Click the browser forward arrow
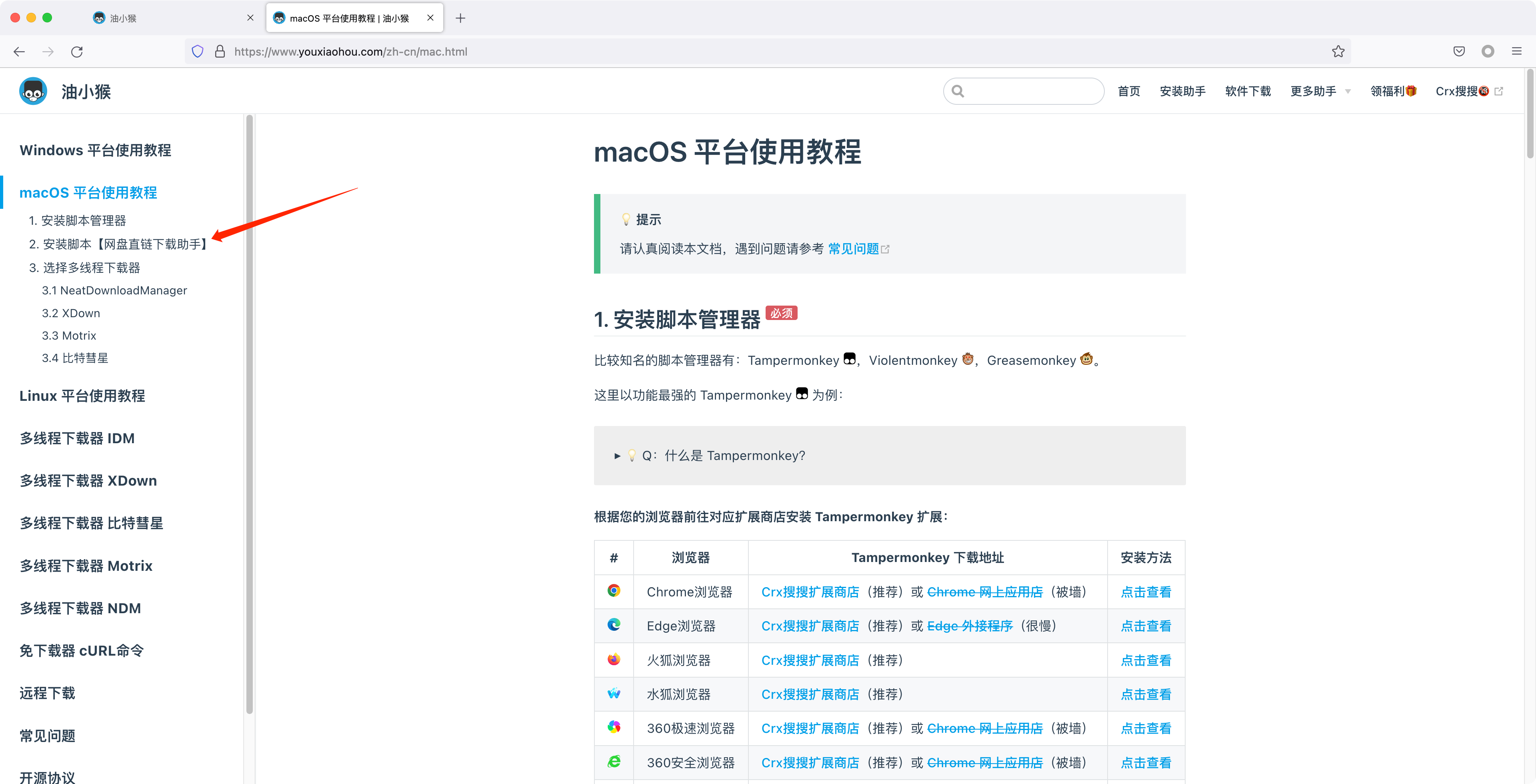Viewport: 1536px width, 784px height. pos(48,52)
